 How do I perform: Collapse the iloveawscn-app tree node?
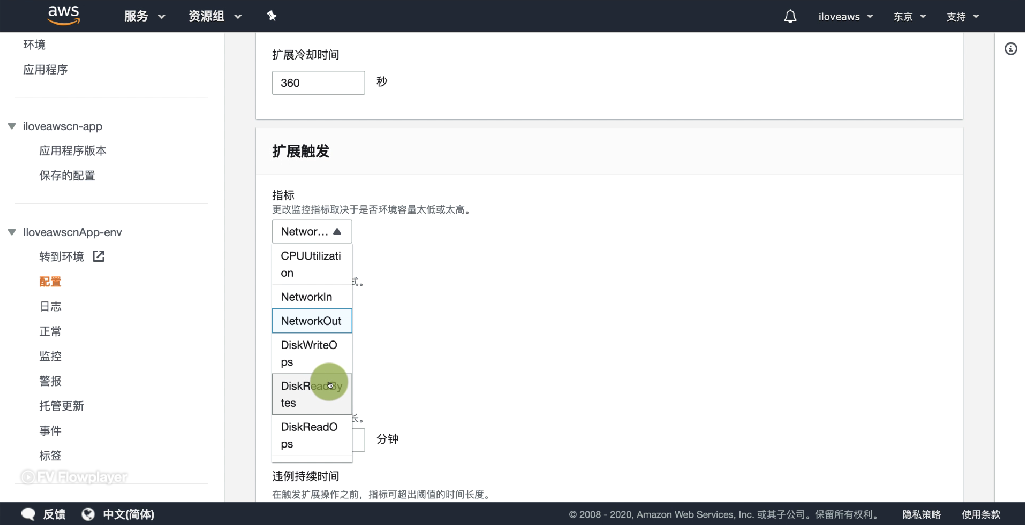pos(11,126)
